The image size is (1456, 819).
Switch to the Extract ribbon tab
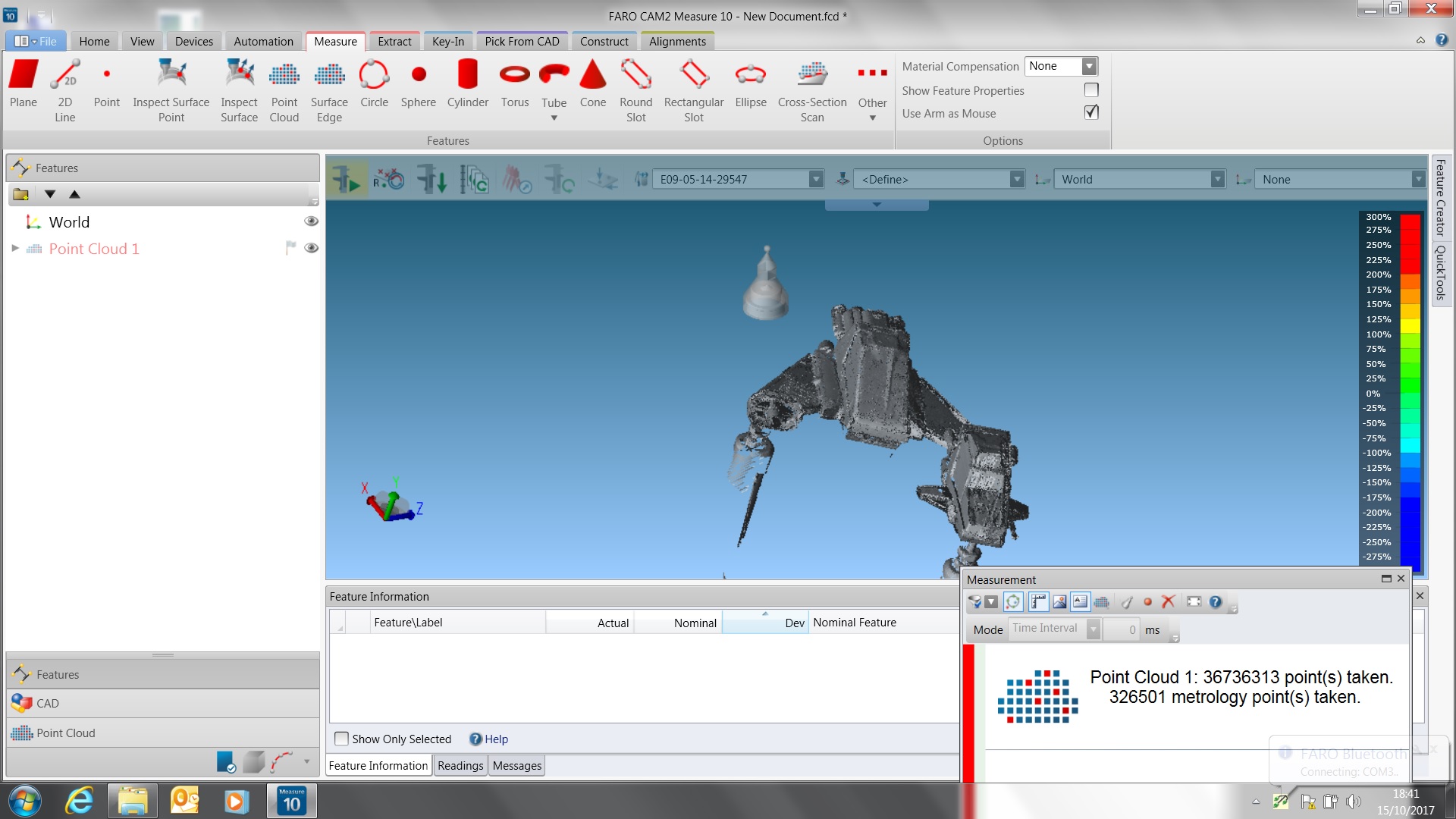(x=394, y=42)
